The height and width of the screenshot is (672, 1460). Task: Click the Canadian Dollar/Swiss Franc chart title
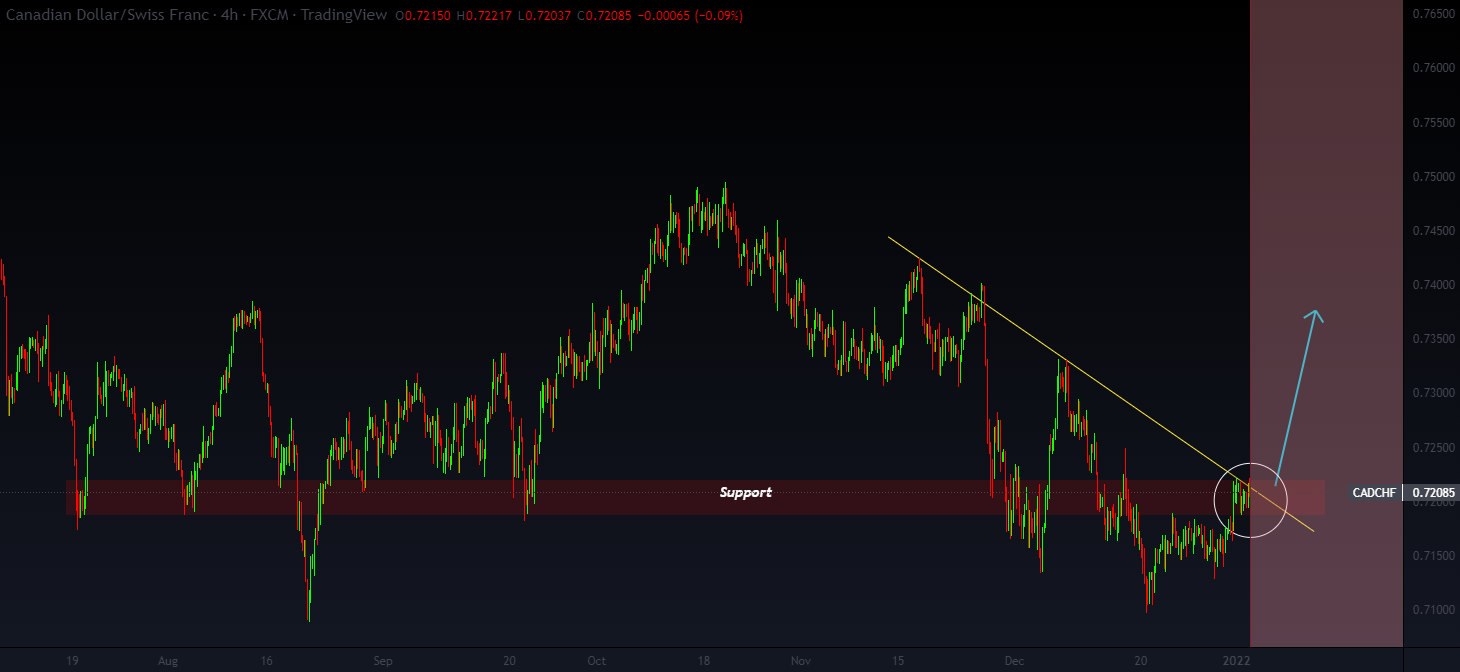pos(108,16)
